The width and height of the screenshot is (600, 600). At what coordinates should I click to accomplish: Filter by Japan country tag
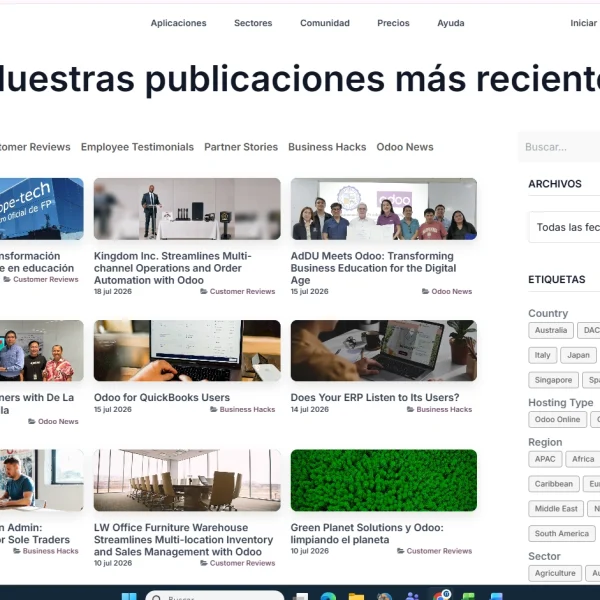578,355
